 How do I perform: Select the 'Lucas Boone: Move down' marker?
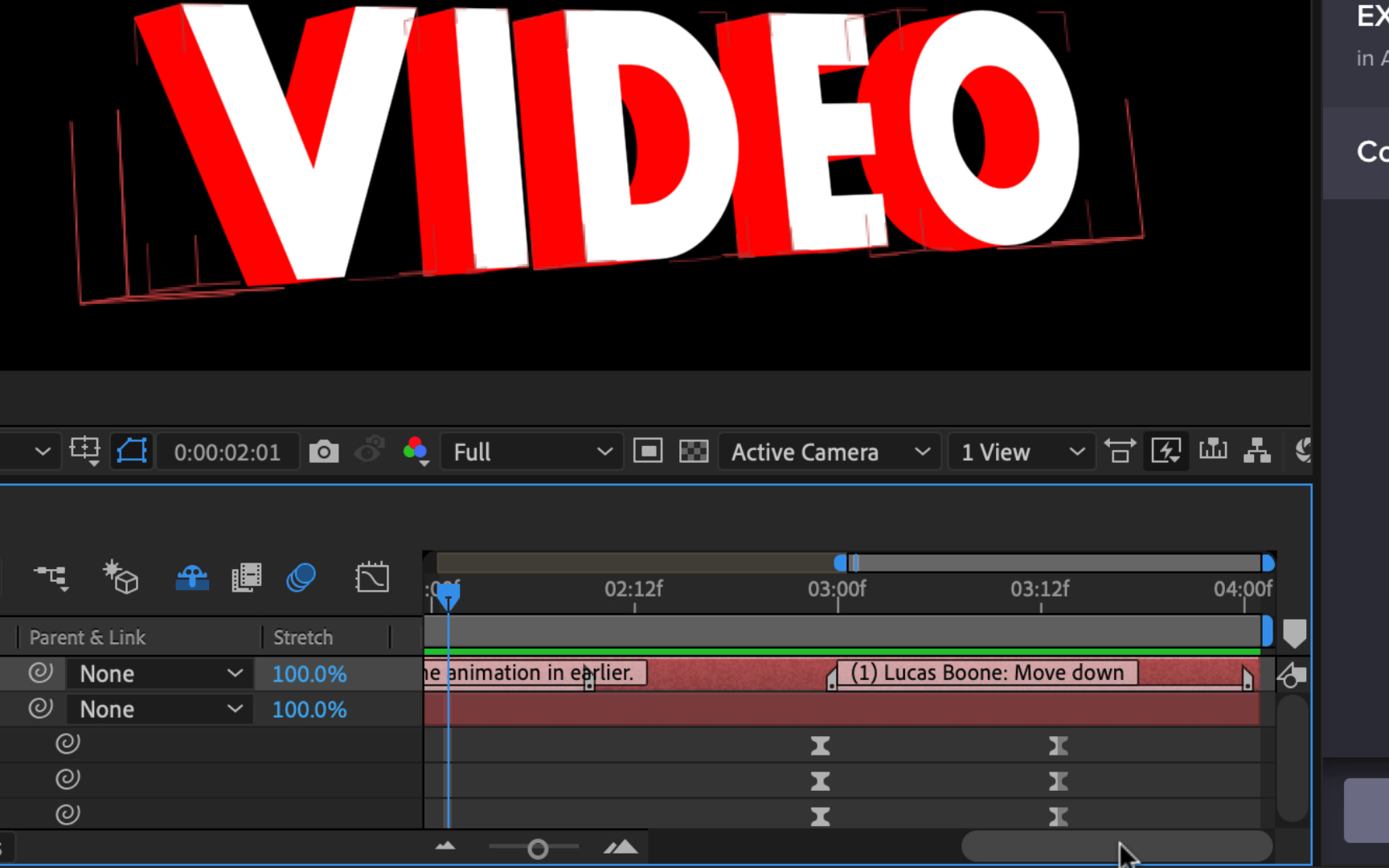[987, 673]
